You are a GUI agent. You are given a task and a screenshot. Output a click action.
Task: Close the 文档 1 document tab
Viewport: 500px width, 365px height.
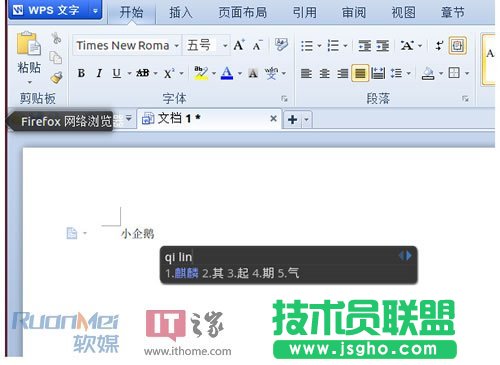pyautogui.click(x=273, y=119)
